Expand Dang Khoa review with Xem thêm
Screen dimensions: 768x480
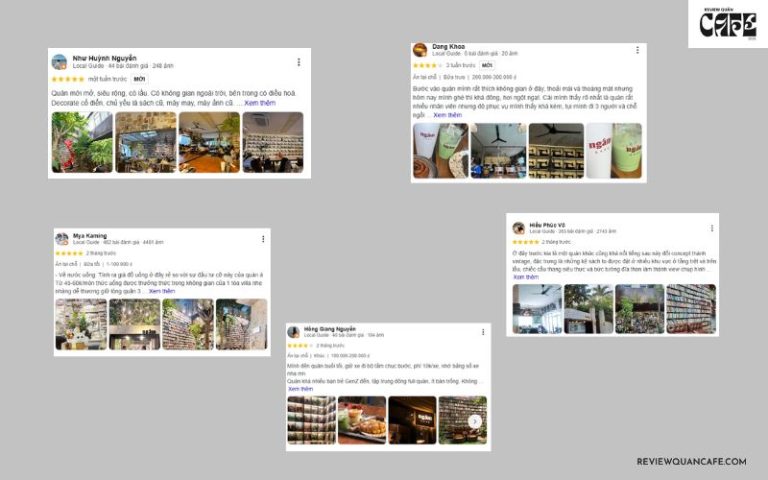447,115
